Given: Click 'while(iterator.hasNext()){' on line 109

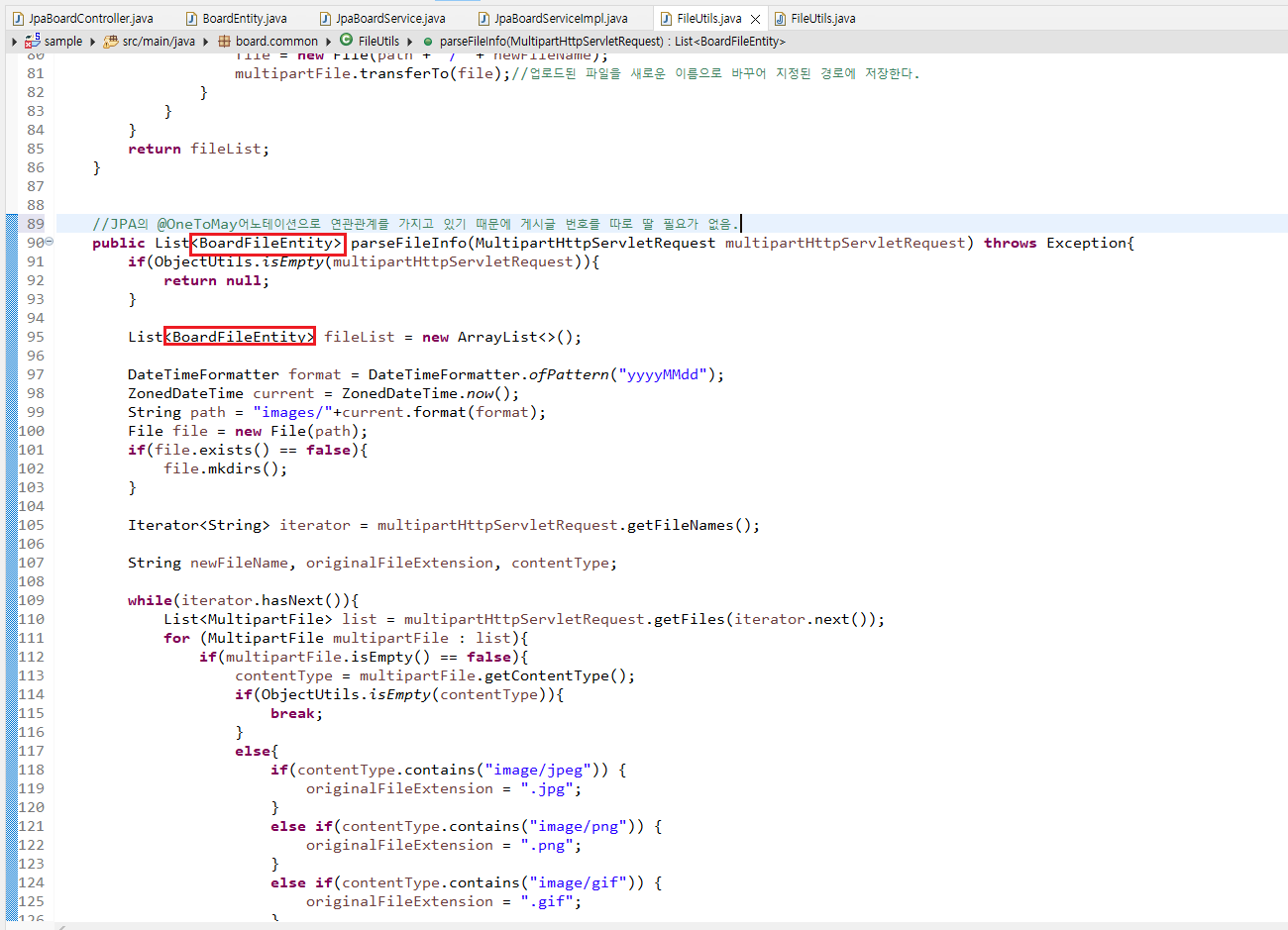Looking at the screenshot, I should 244,600.
